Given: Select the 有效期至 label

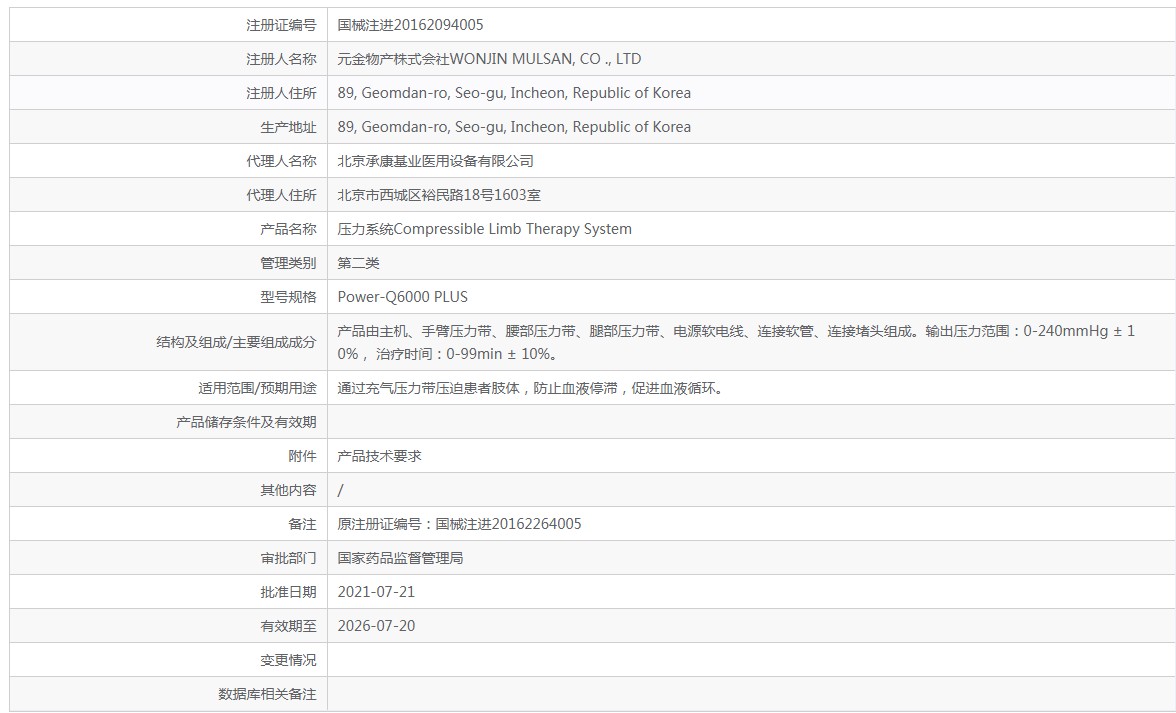Looking at the screenshot, I should pyautogui.click(x=288, y=626).
